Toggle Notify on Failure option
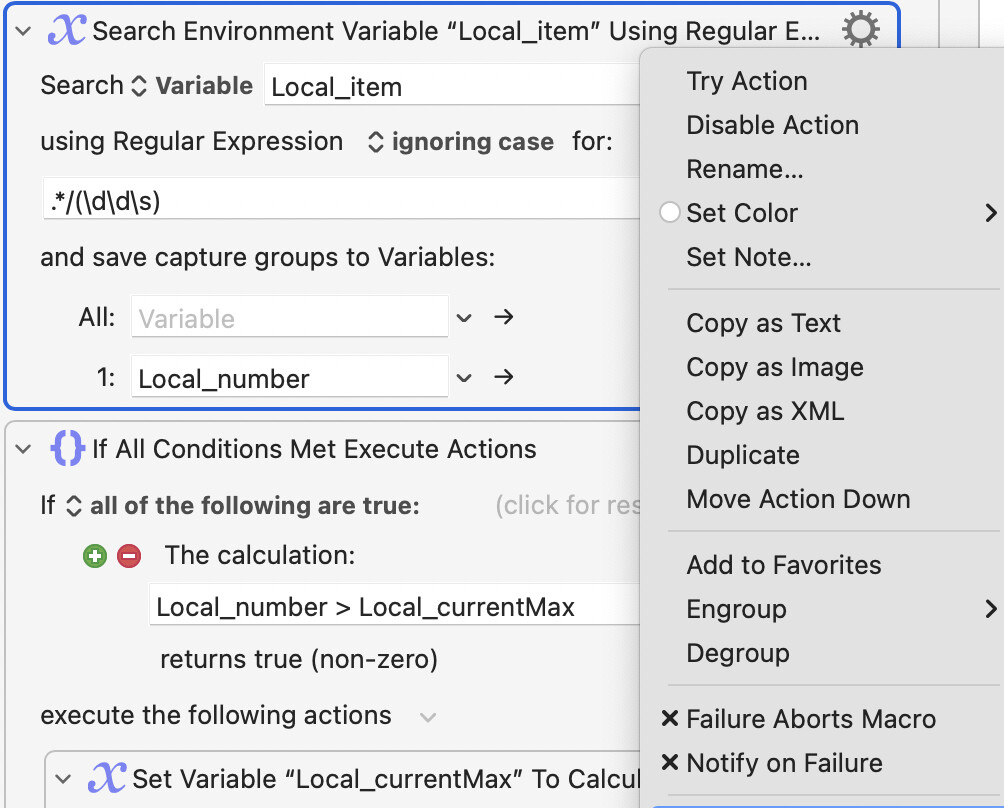This screenshot has width=1004, height=808. point(784,763)
